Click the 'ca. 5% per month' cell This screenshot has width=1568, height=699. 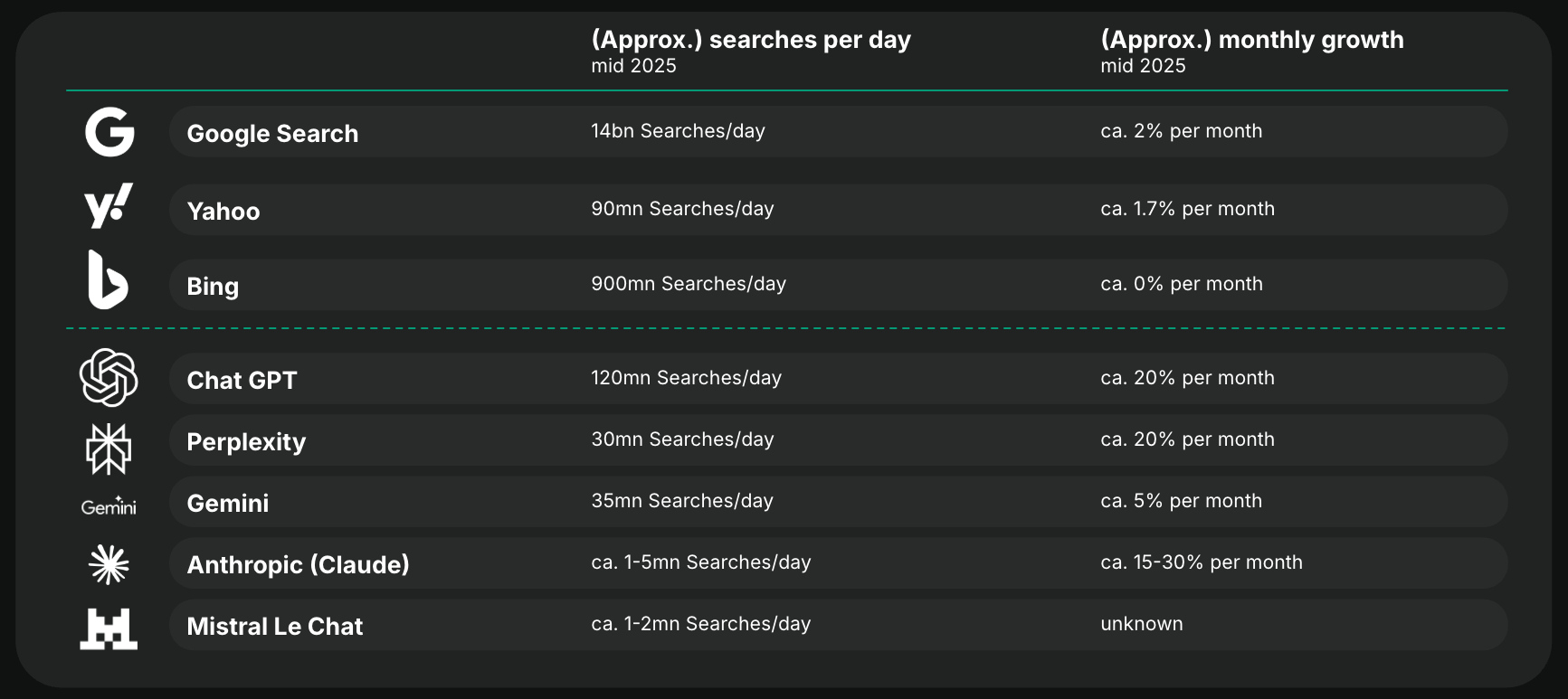(1182, 501)
